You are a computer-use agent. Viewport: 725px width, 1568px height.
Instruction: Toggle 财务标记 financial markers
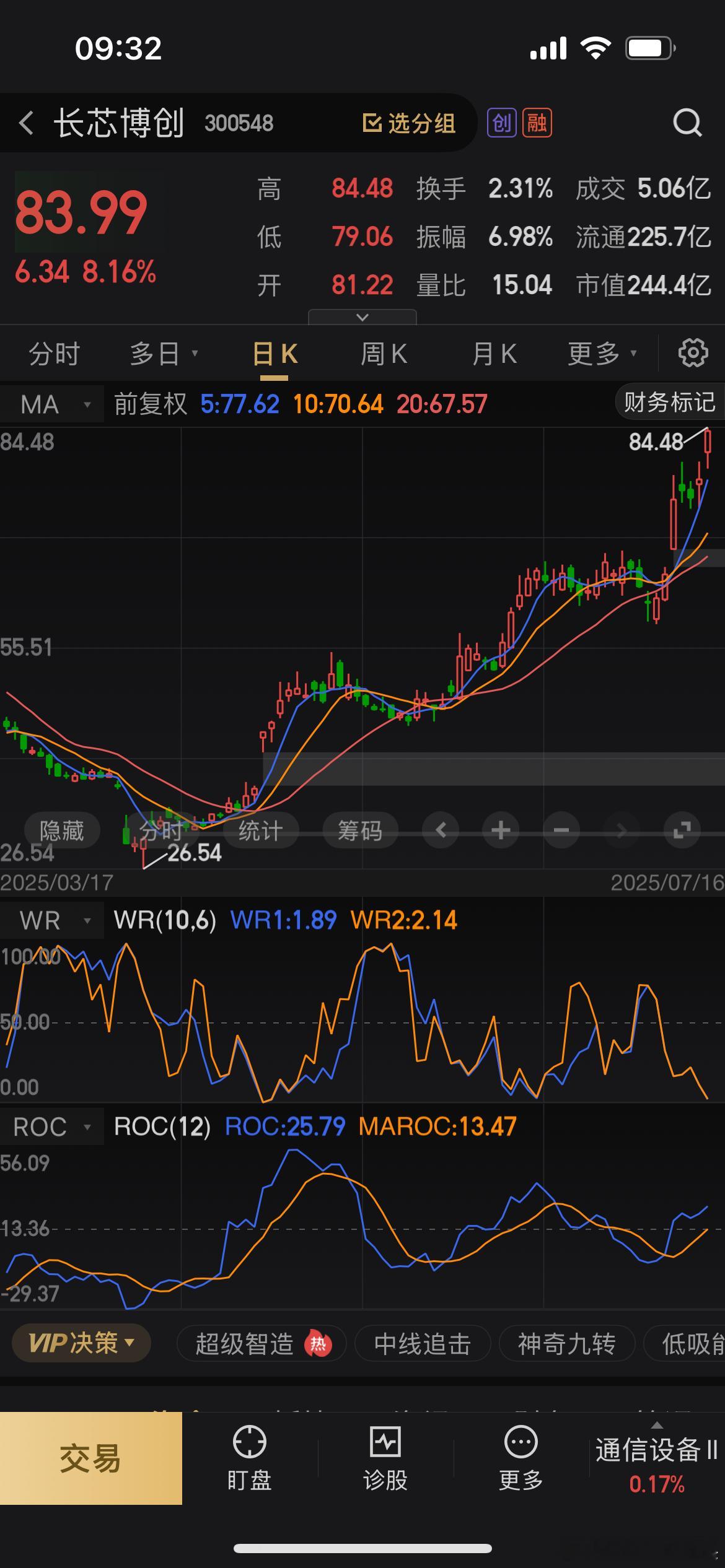pyautogui.click(x=669, y=402)
